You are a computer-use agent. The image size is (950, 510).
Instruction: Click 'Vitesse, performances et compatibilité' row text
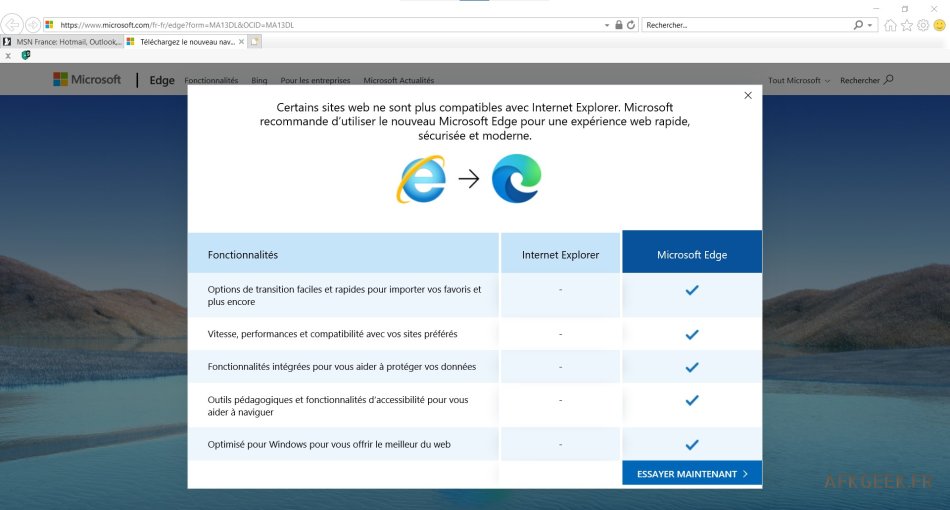[x=332, y=334]
